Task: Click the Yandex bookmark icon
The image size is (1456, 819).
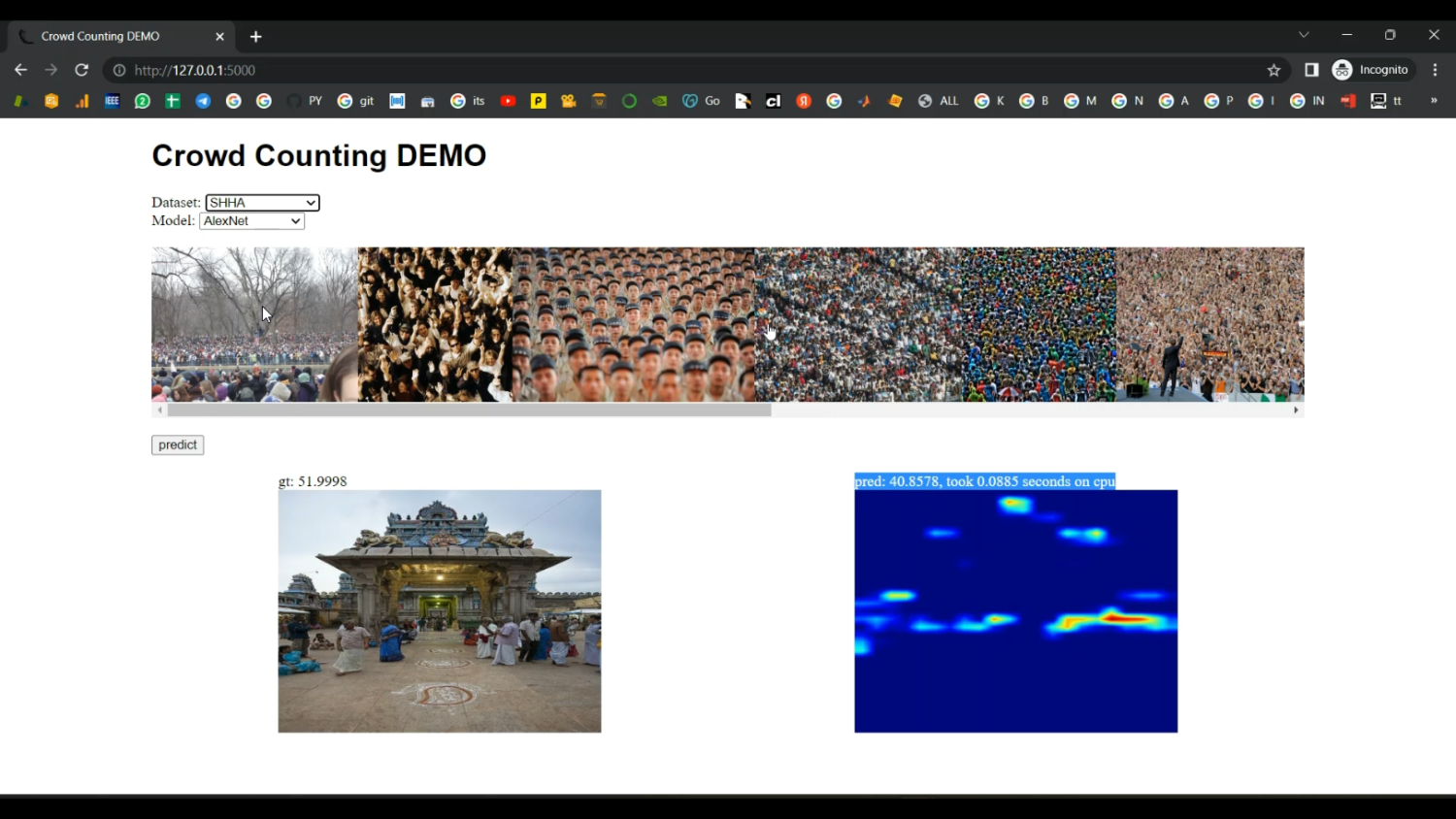Action: click(804, 100)
